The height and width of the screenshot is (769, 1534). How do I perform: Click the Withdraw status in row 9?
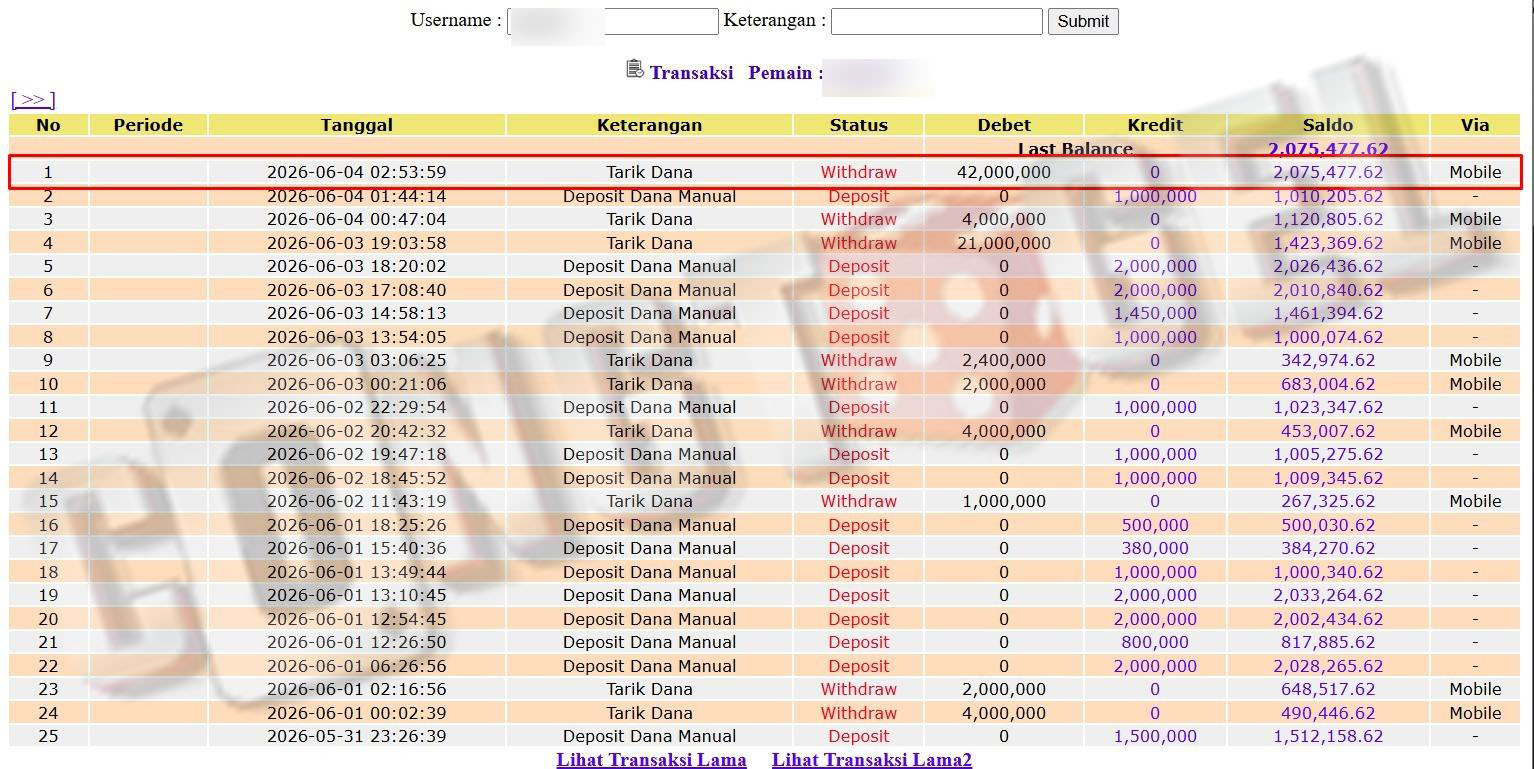pos(858,360)
